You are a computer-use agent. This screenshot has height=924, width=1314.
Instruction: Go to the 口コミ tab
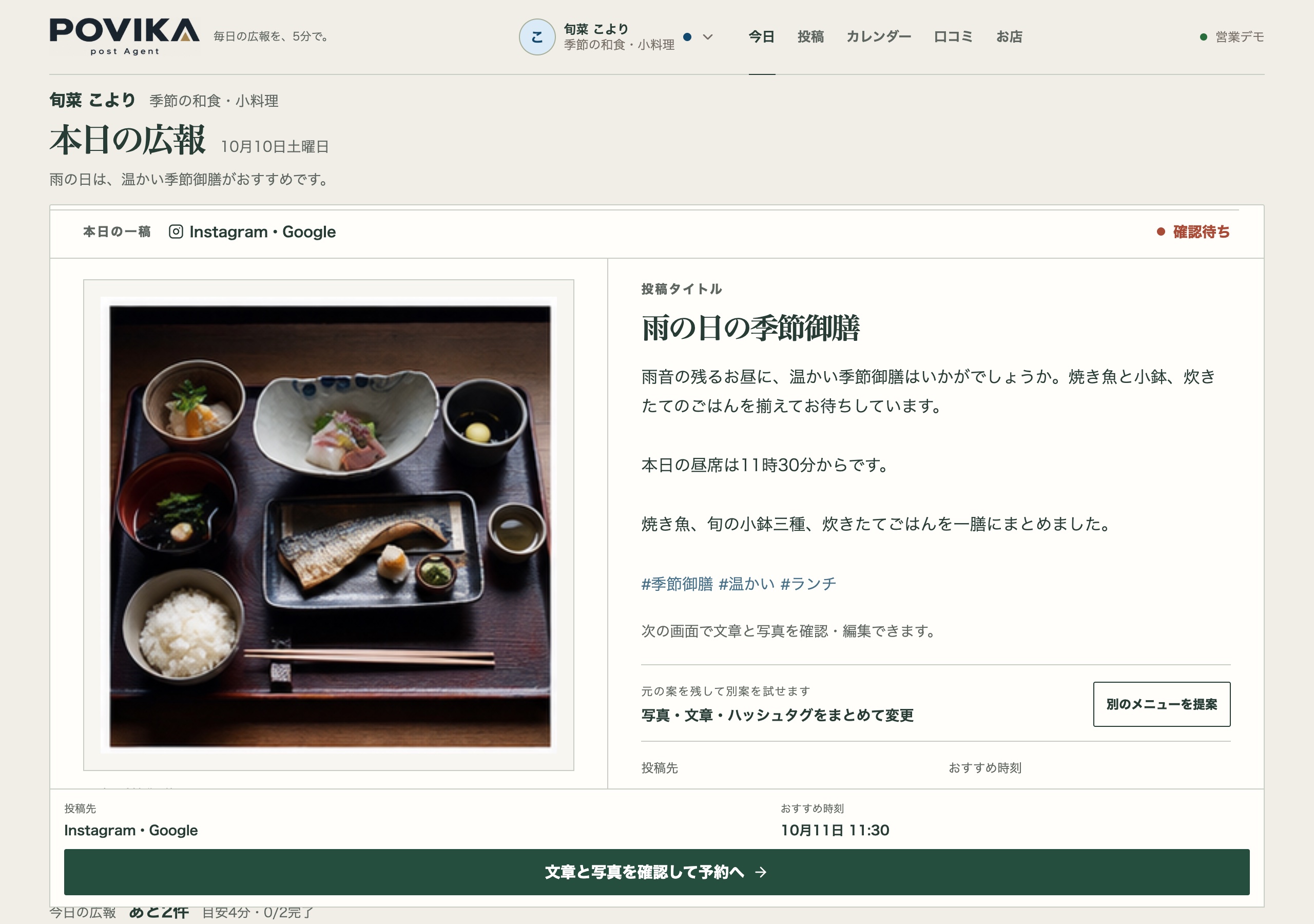click(953, 36)
